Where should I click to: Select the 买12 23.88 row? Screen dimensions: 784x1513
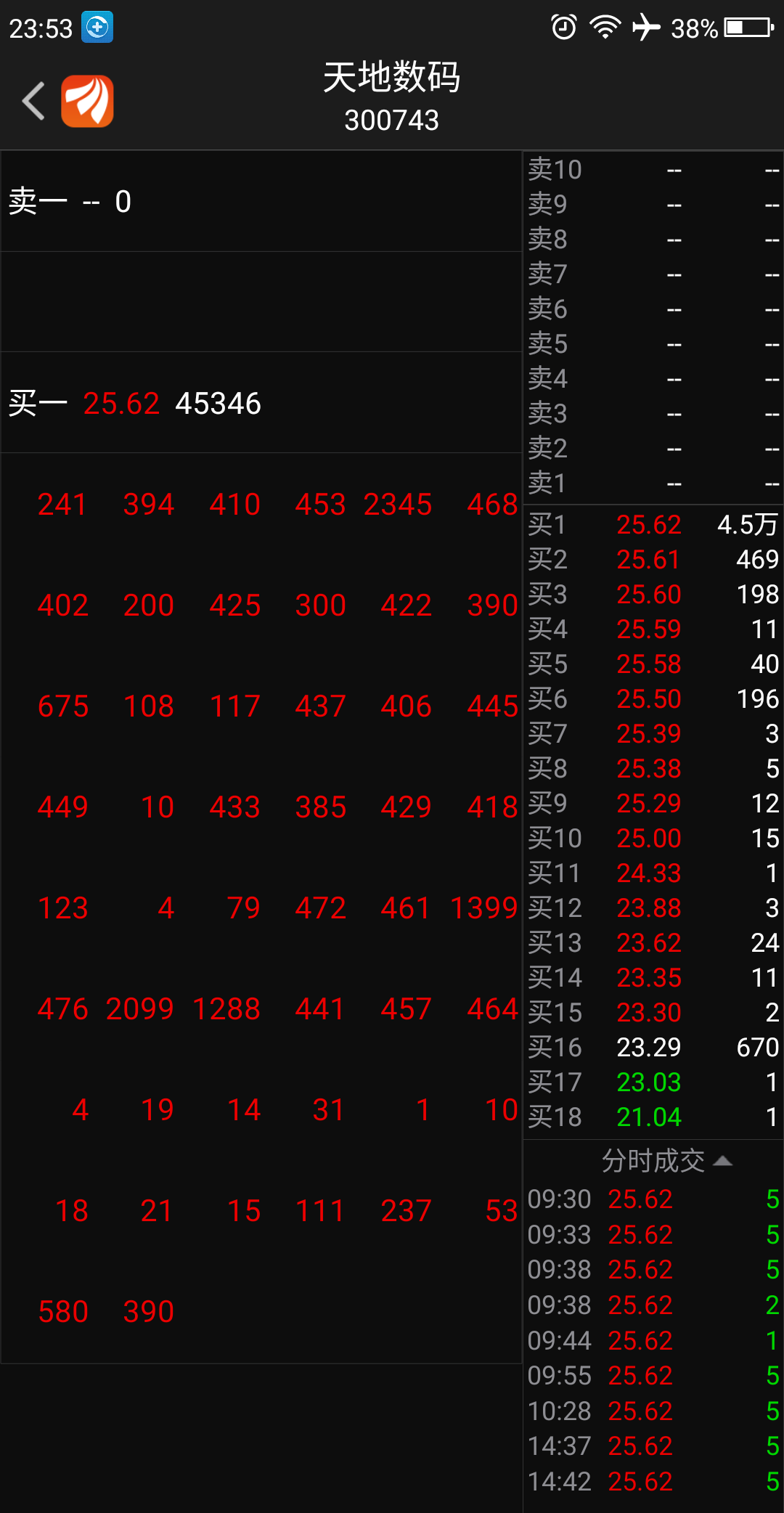653,908
